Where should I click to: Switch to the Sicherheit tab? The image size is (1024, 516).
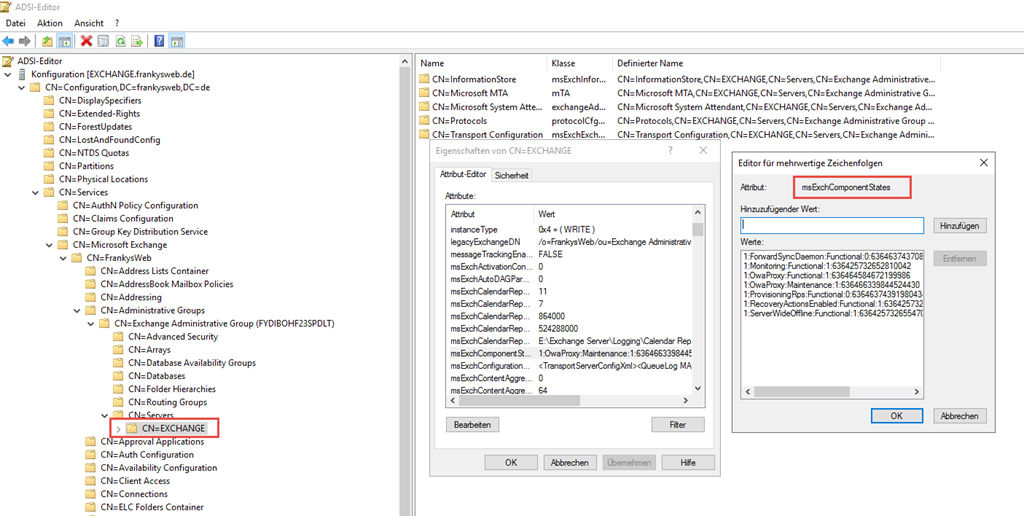point(512,175)
